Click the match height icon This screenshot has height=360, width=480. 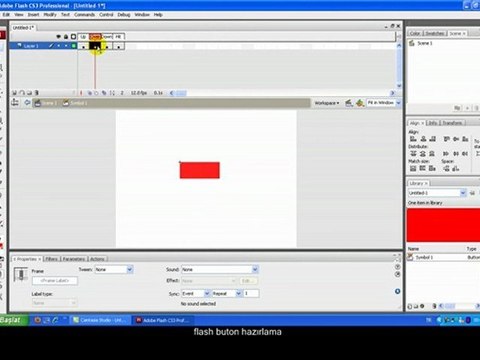pos(422,168)
